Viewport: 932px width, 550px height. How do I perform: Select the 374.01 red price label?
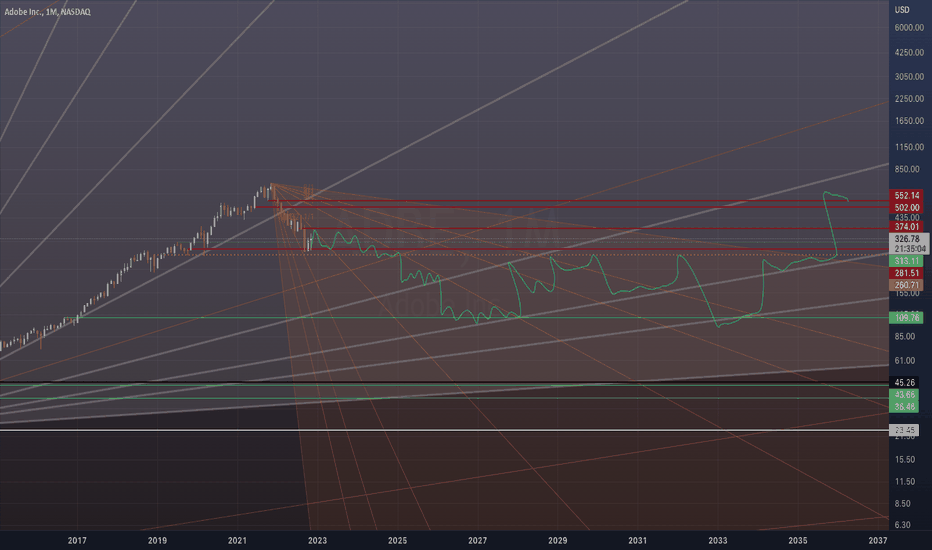coord(906,227)
